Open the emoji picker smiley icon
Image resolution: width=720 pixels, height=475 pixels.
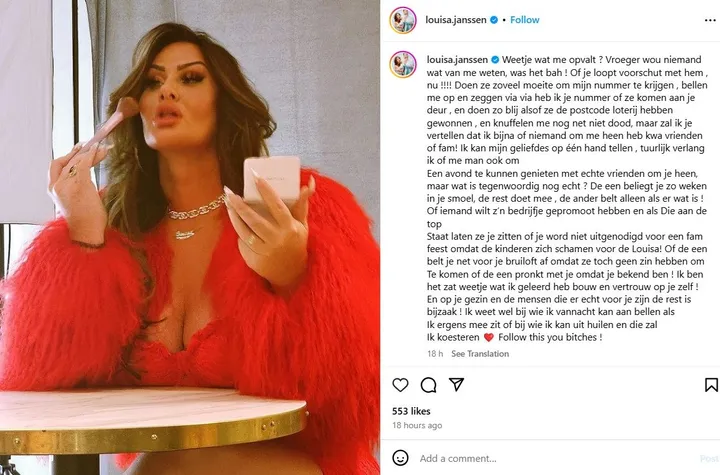coord(400,458)
